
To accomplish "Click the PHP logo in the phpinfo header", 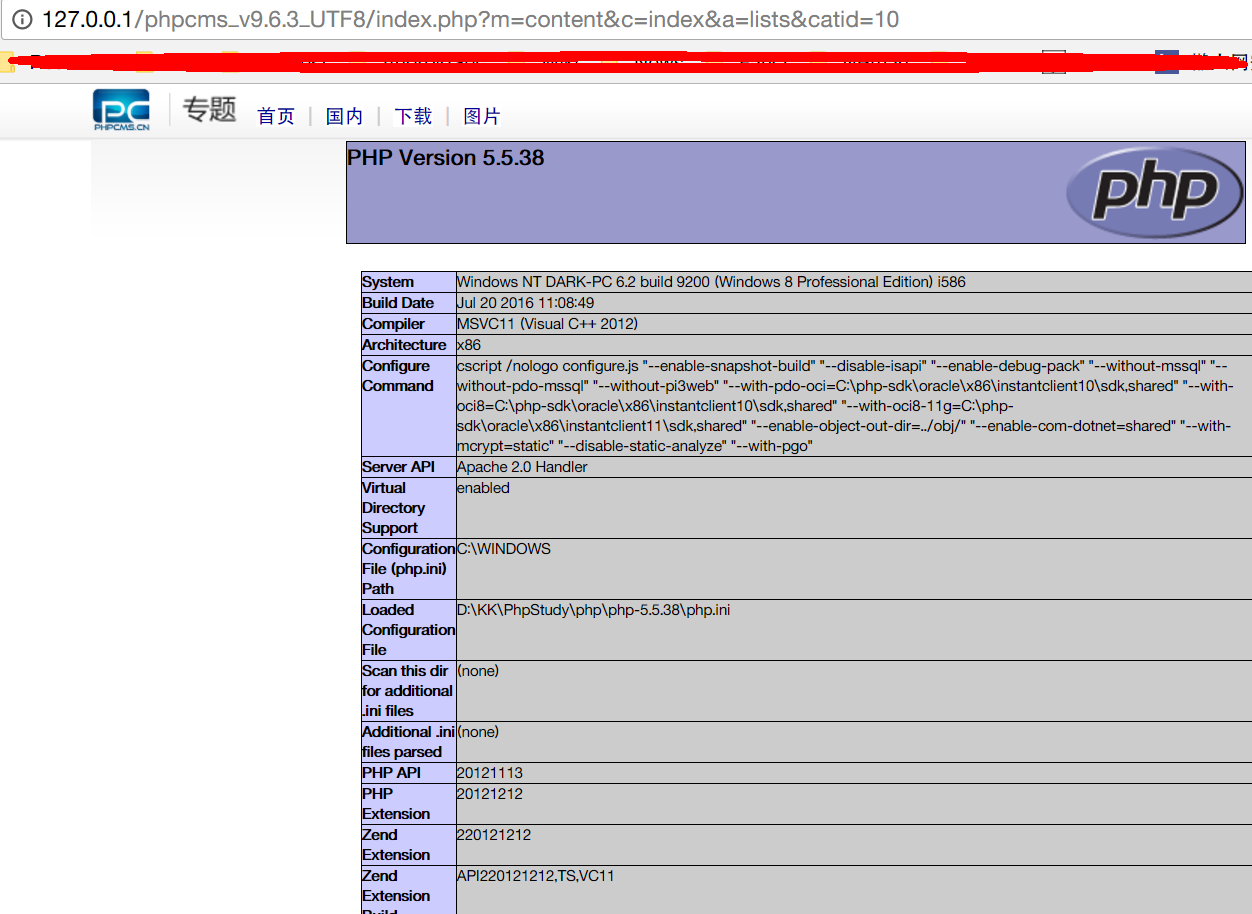I will pos(1154,191).
